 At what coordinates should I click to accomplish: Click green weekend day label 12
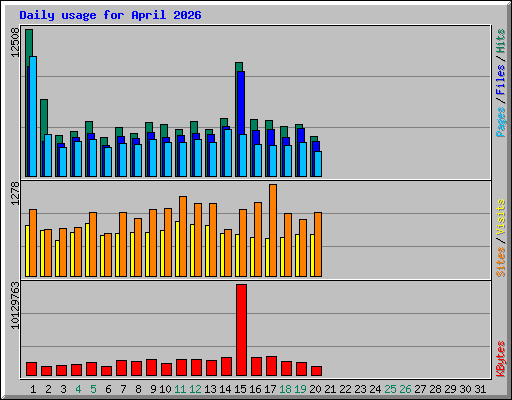click(195, 389)
